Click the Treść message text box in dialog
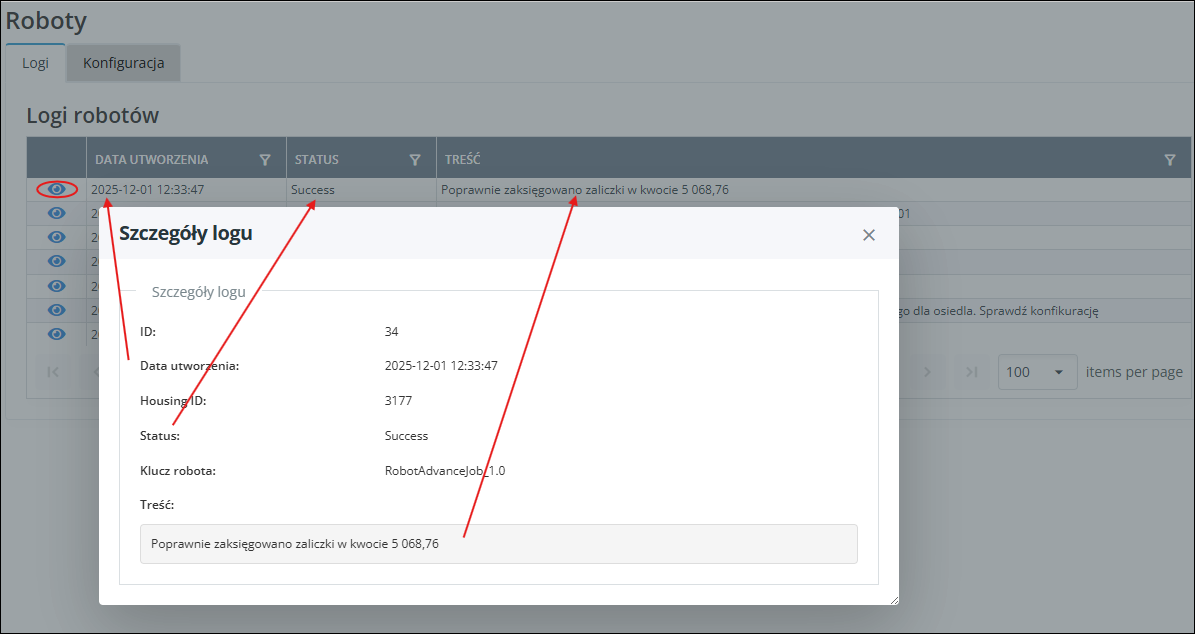Image resolution: width=1195 pixels, height=634 pixels. click(498, 544)
